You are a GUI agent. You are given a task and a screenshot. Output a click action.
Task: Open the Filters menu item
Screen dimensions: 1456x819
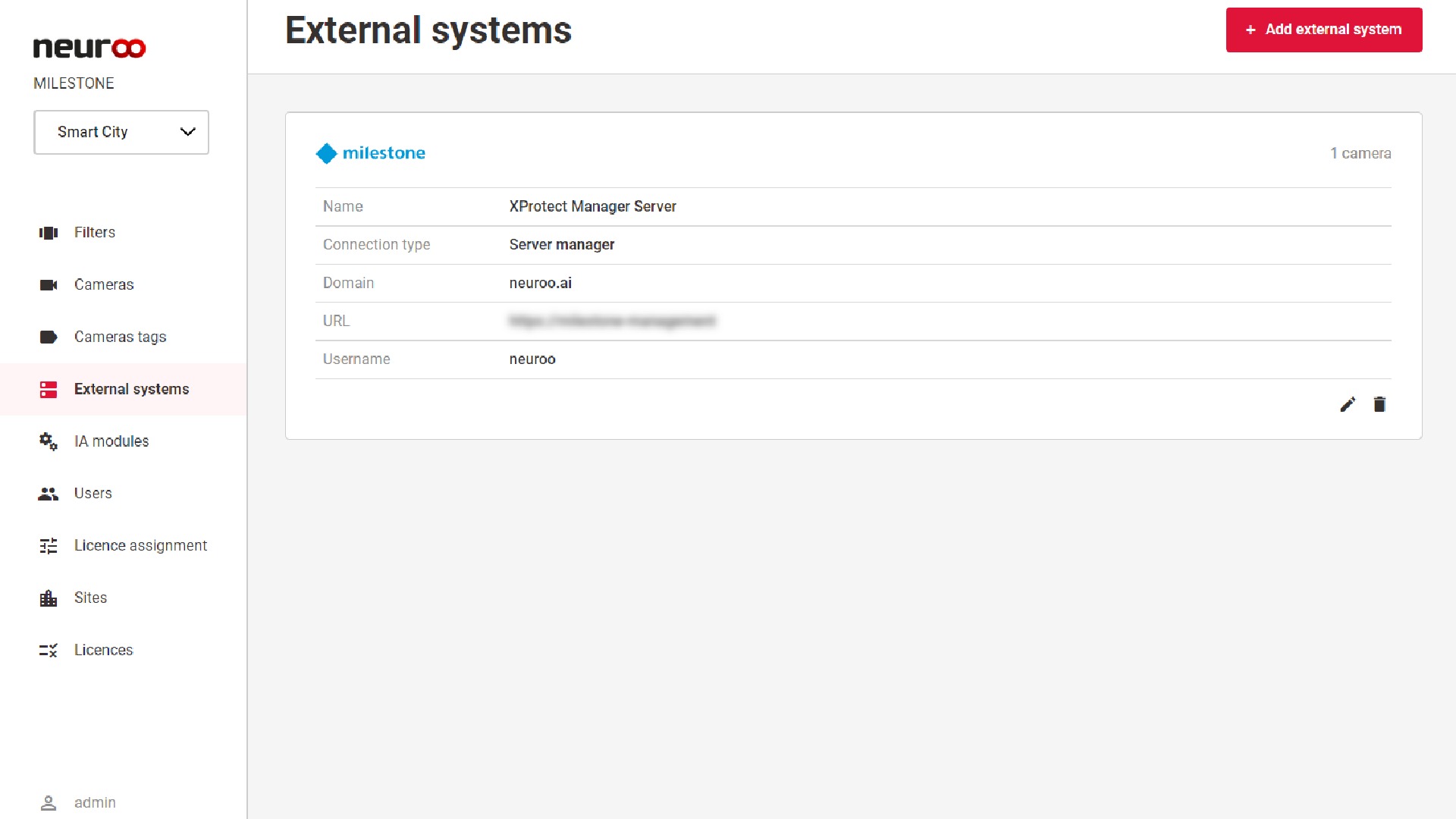coord(95,233)
